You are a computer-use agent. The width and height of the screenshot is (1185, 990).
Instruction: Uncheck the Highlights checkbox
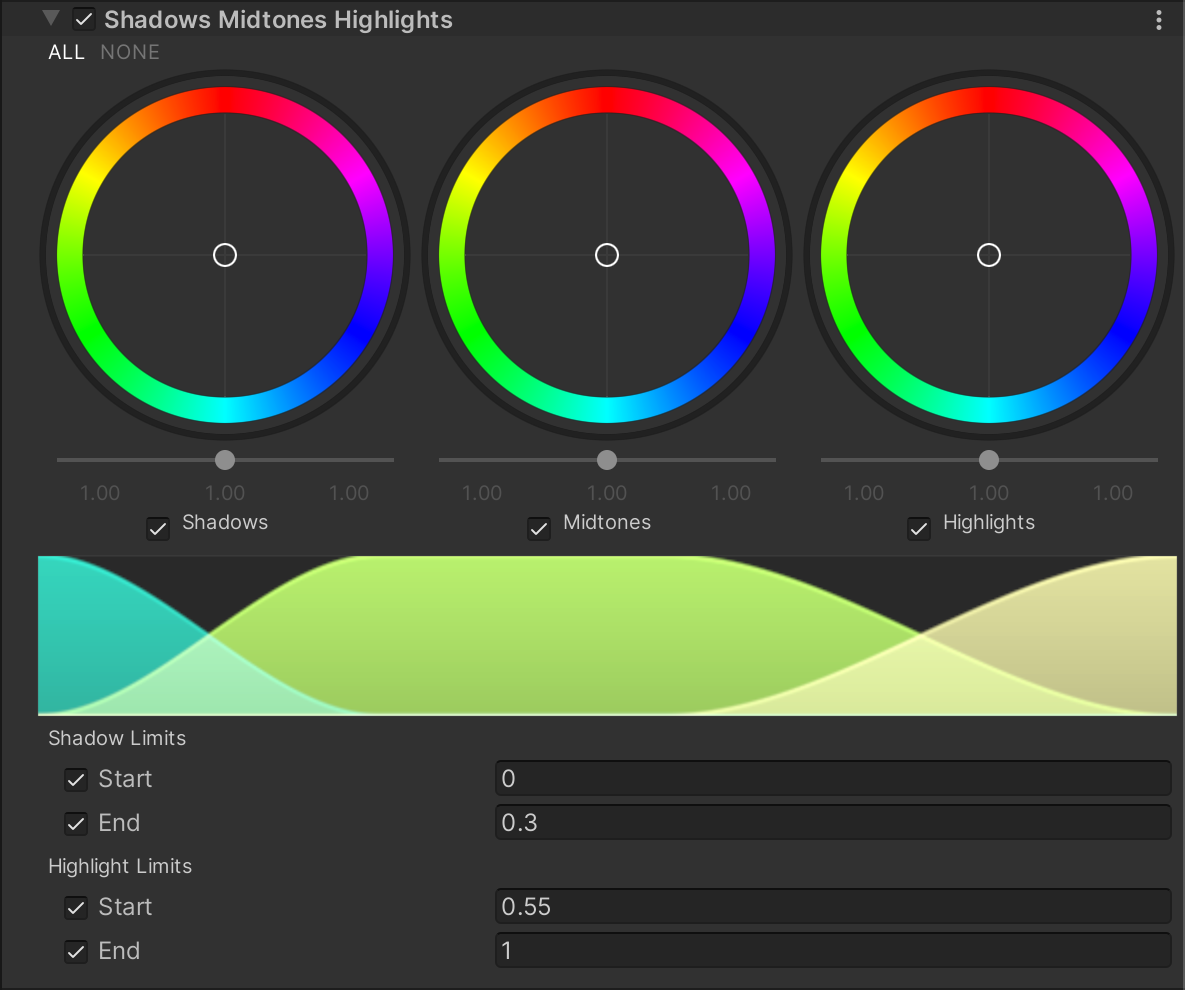point(919,528)
